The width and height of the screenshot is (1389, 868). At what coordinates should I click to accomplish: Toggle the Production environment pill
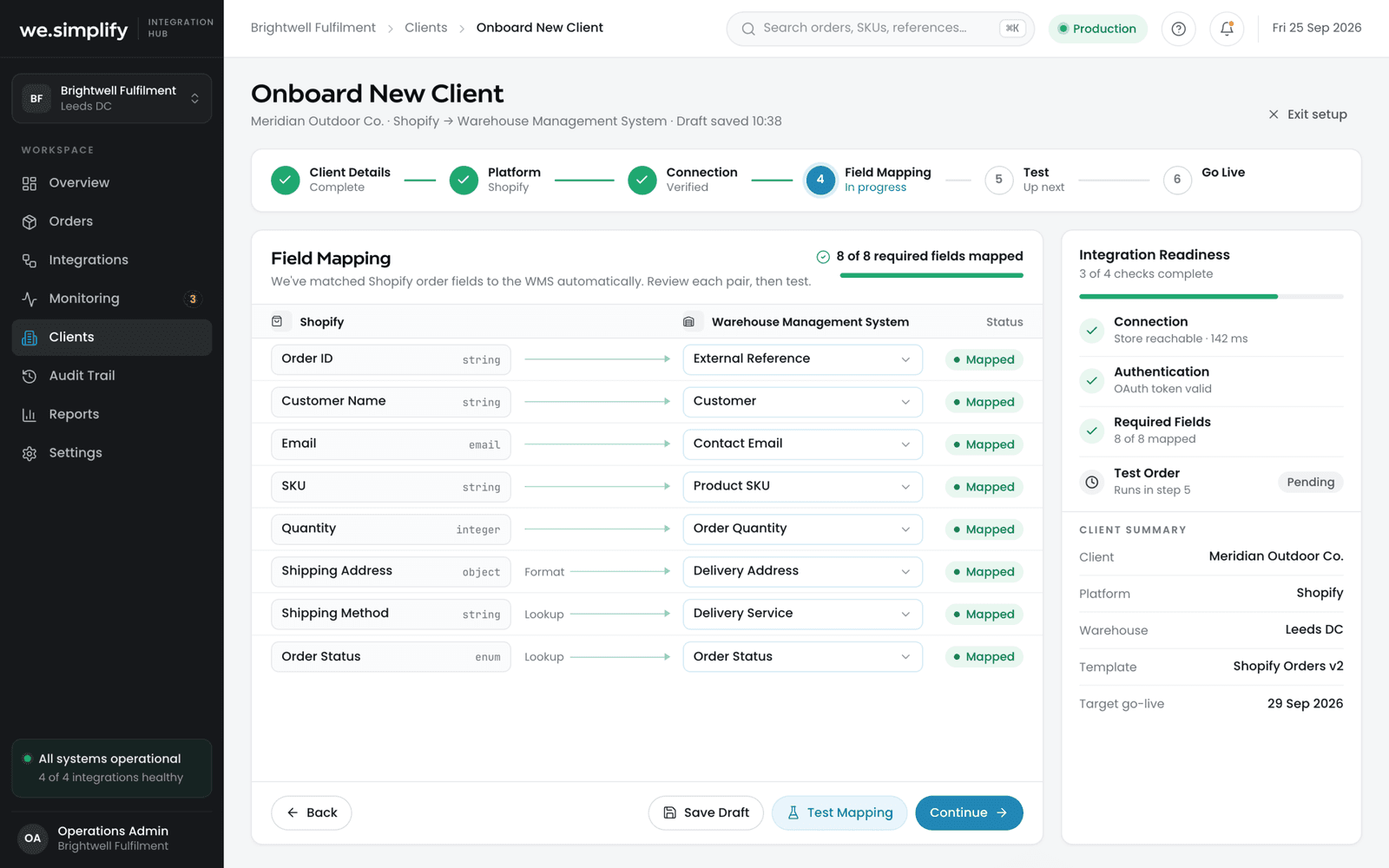click(1098, 29)
